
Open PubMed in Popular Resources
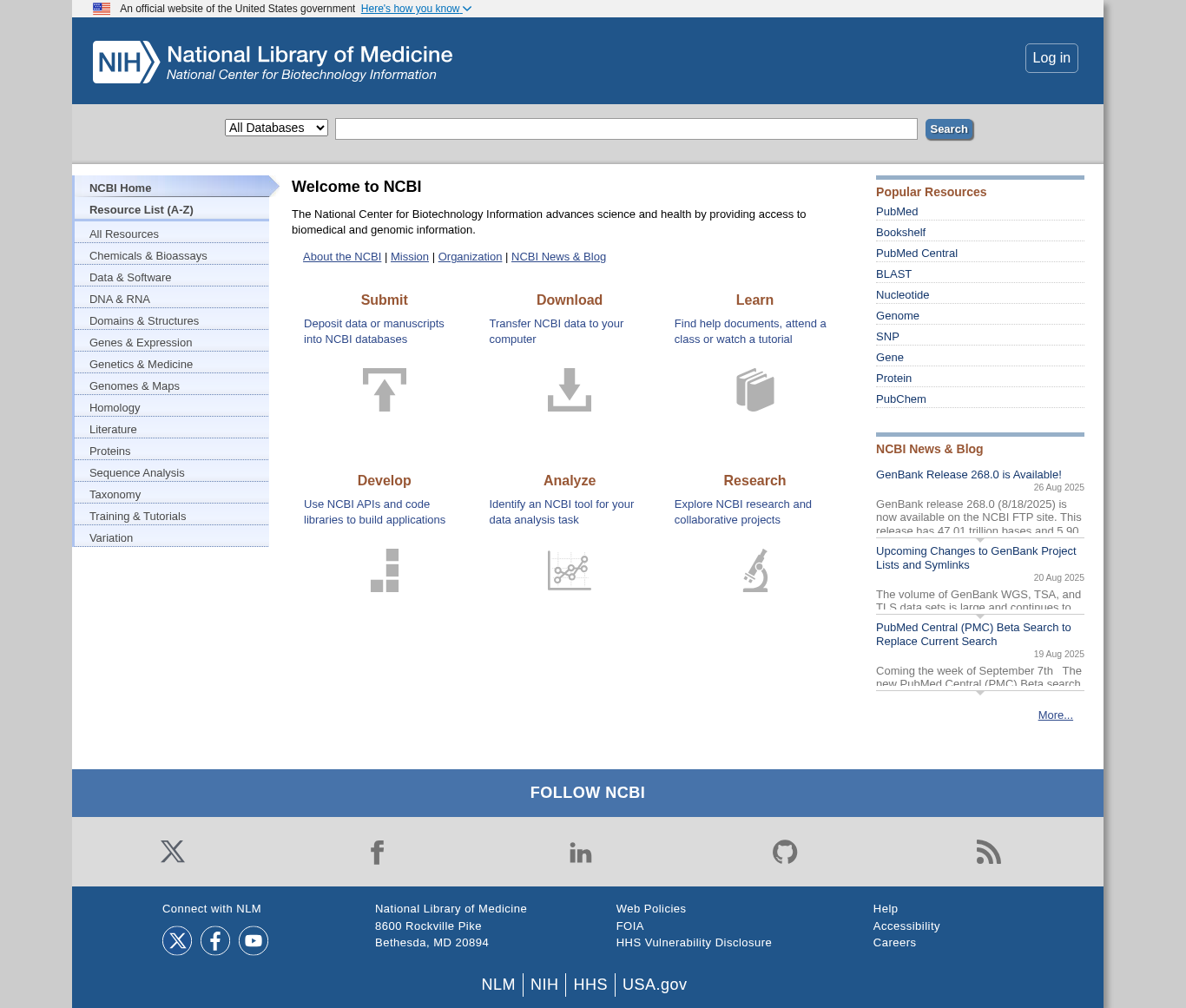pyautogui.click(x=897, y=212)
